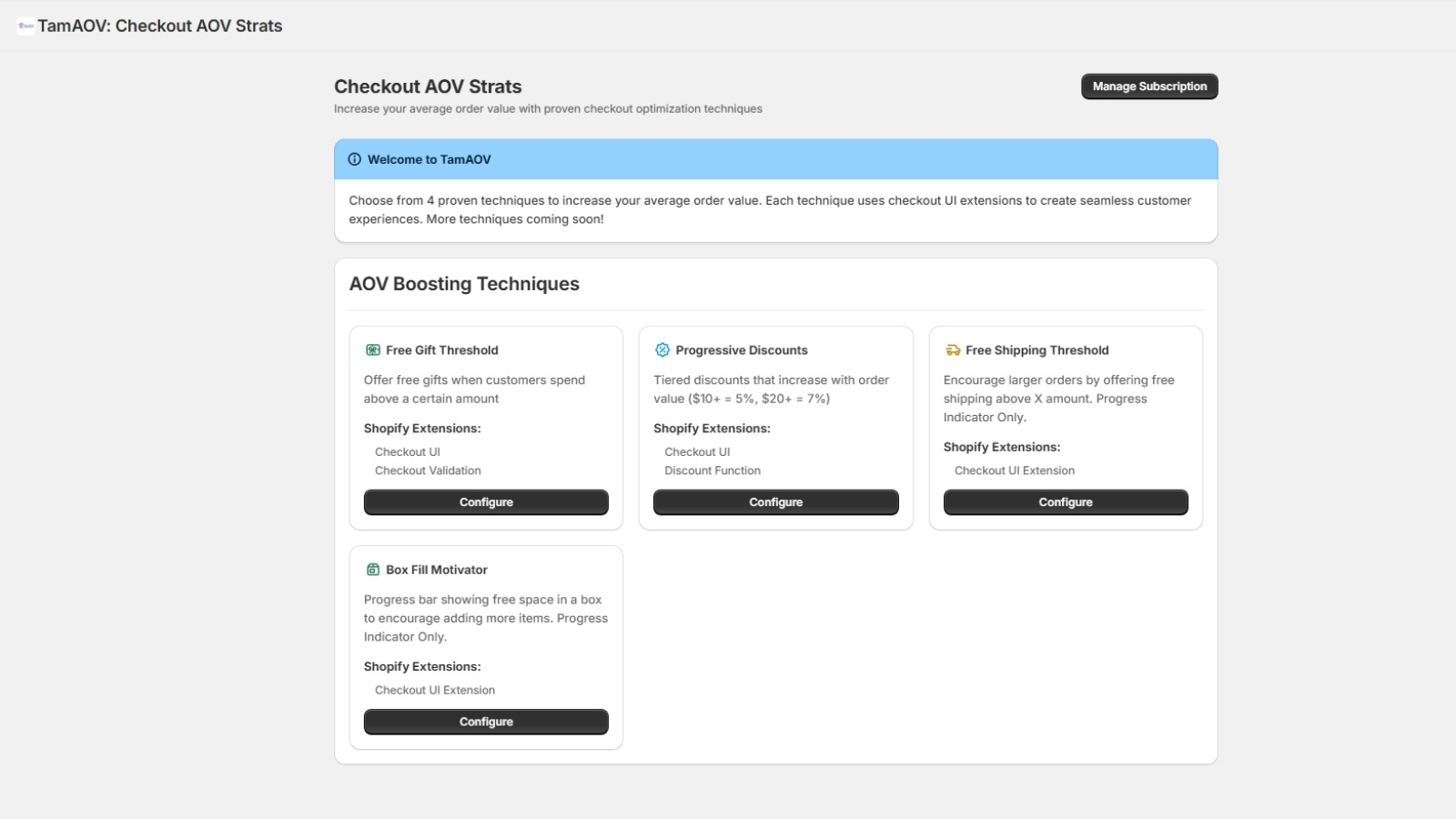
Task: Click the Free Shipping Threshold card title
Action: coord(1037,350)
